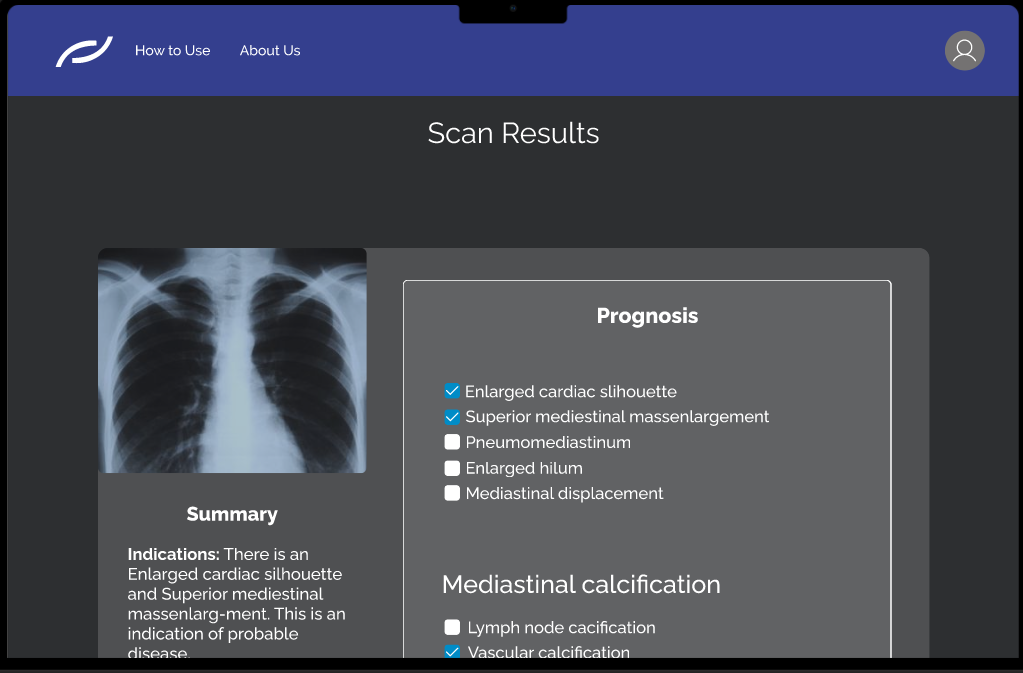Click the Enlarged cardiac slihouette label
The width and height of the screenshot is (1023, 673).
[x=571, y=391]
